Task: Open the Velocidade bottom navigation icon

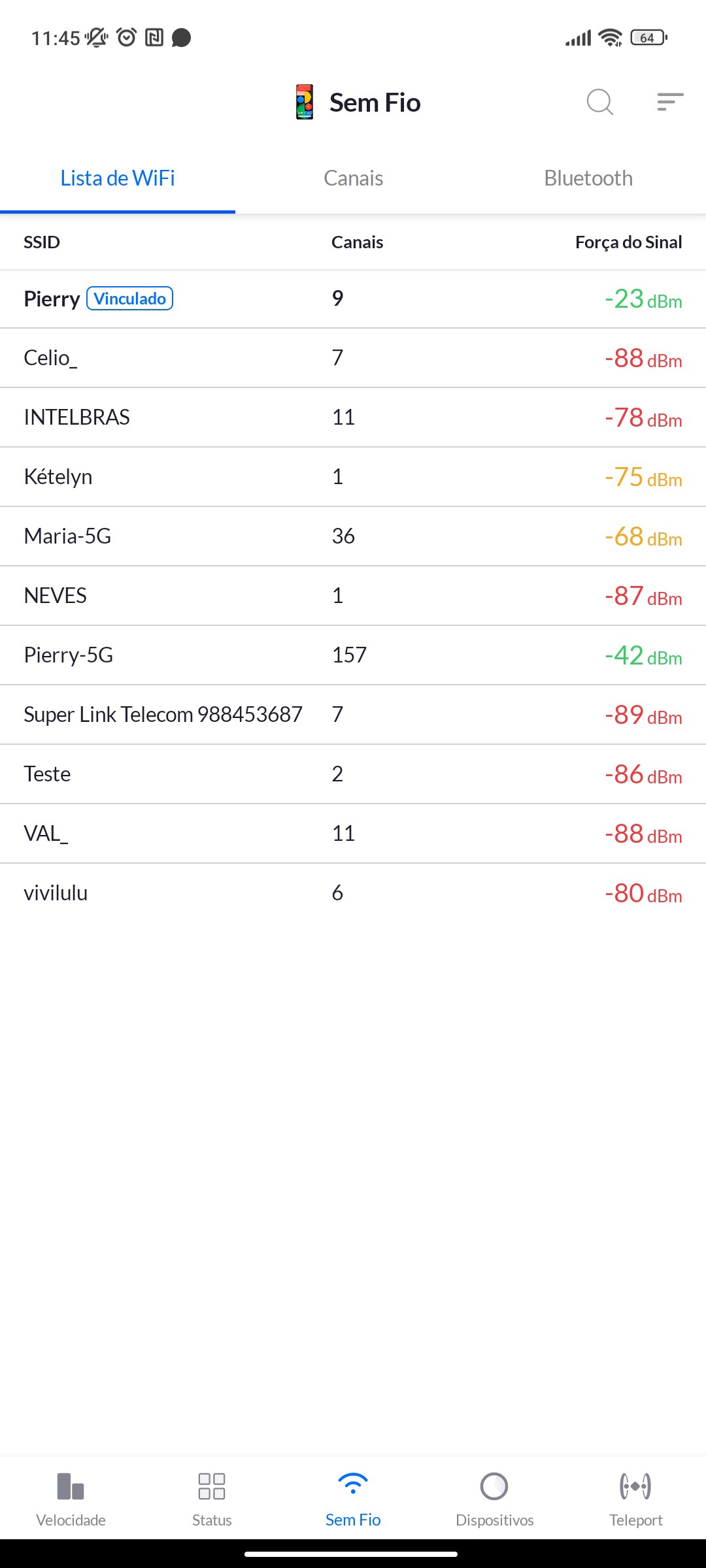Action: (71, 1486)
